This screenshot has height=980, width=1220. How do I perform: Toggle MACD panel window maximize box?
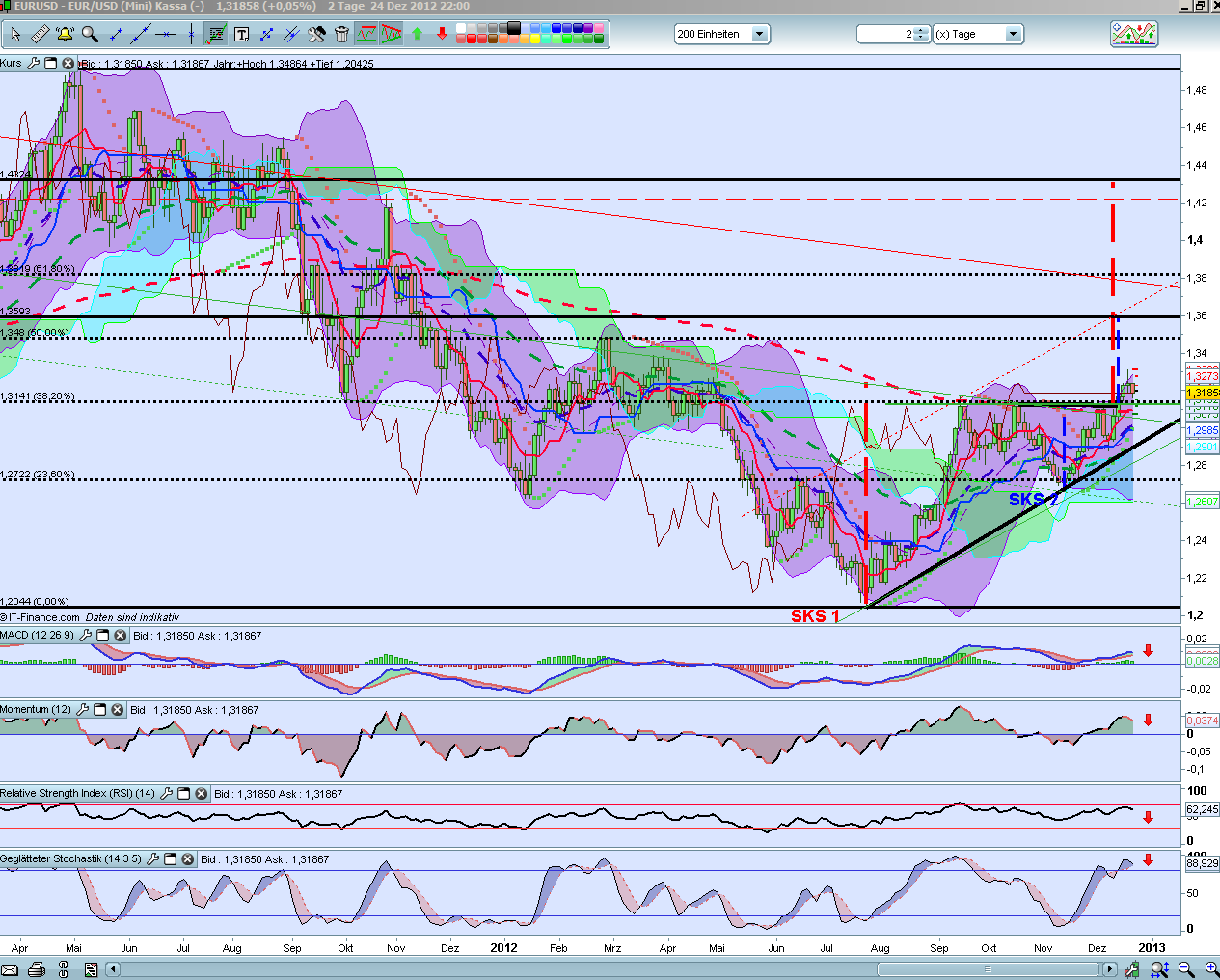103,635
